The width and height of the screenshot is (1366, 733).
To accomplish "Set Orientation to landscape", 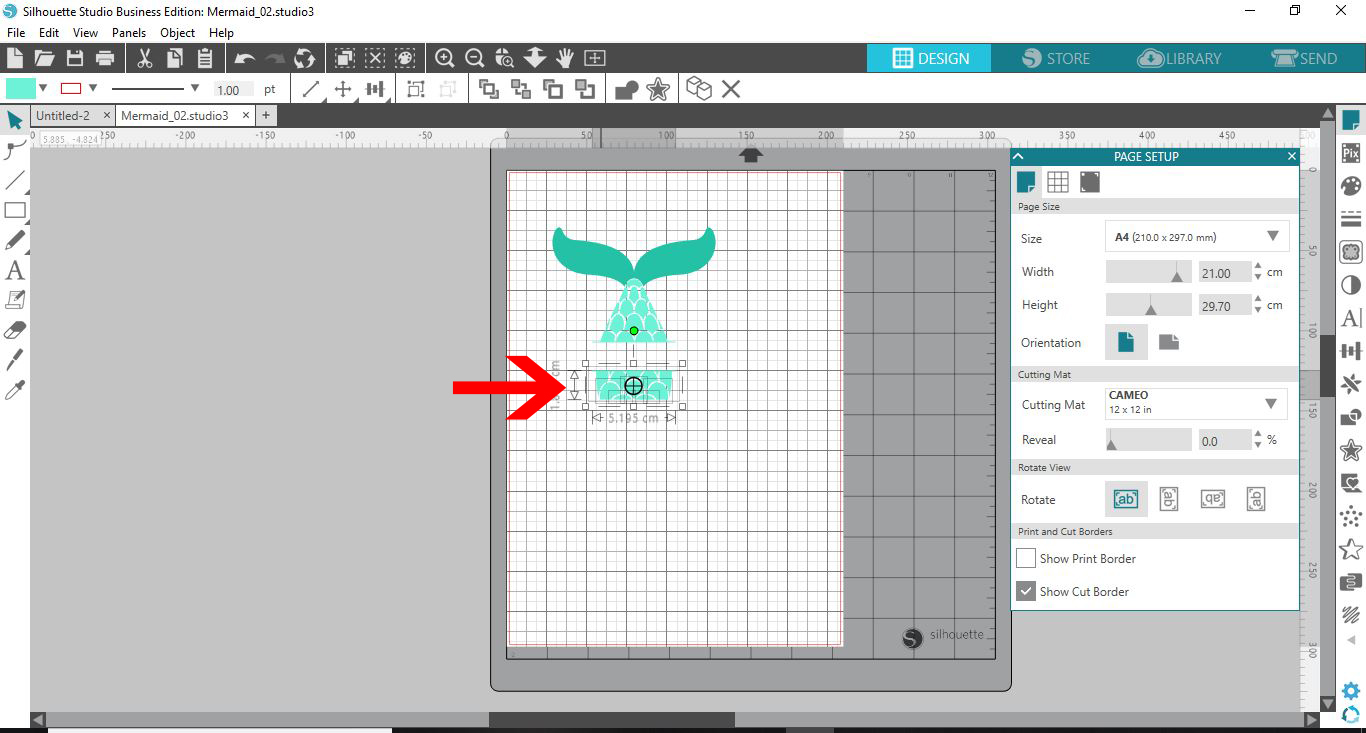I will (x=1169, y=342).
